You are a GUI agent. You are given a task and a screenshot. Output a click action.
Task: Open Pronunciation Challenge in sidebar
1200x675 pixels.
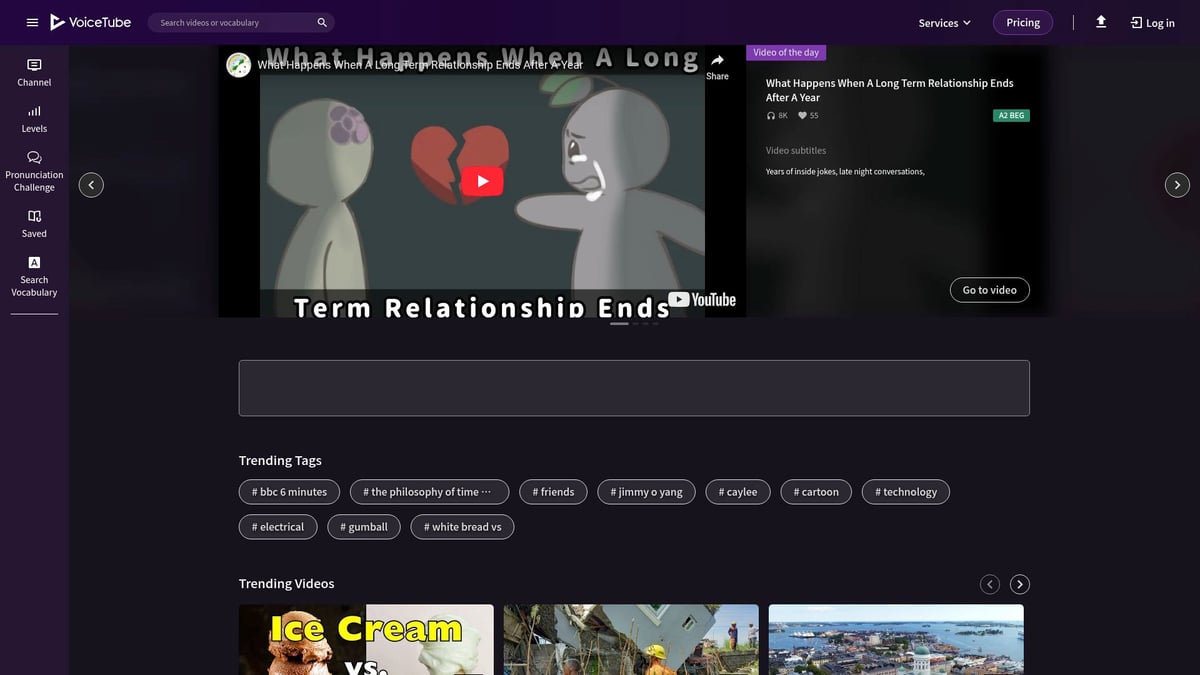[x=34, y=171]
